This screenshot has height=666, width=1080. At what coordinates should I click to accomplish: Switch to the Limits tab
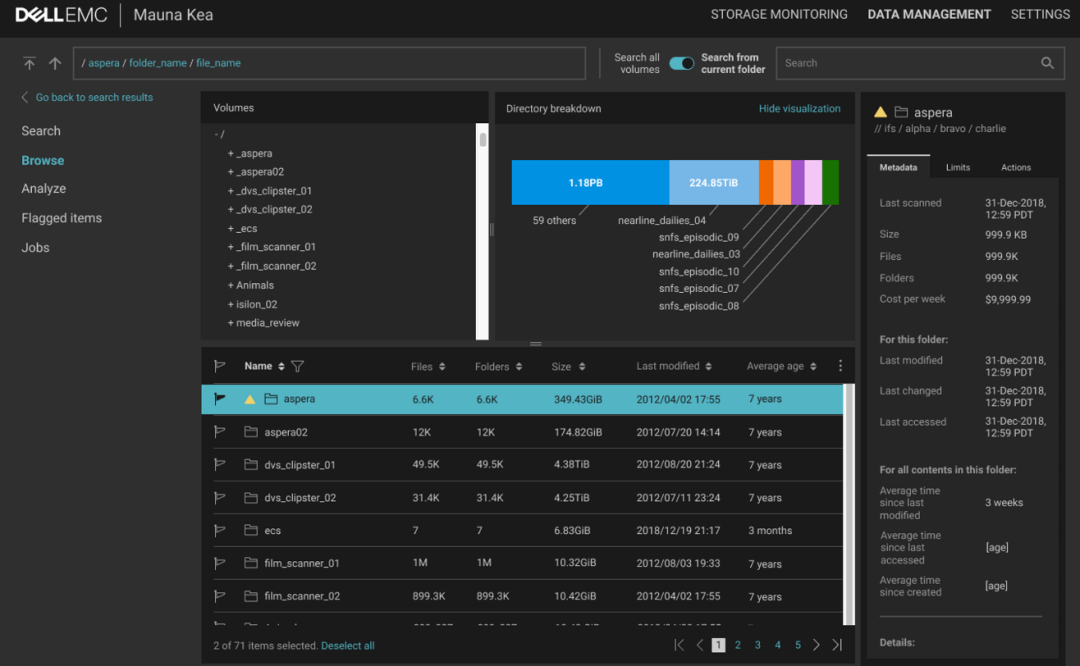[957, 168]
